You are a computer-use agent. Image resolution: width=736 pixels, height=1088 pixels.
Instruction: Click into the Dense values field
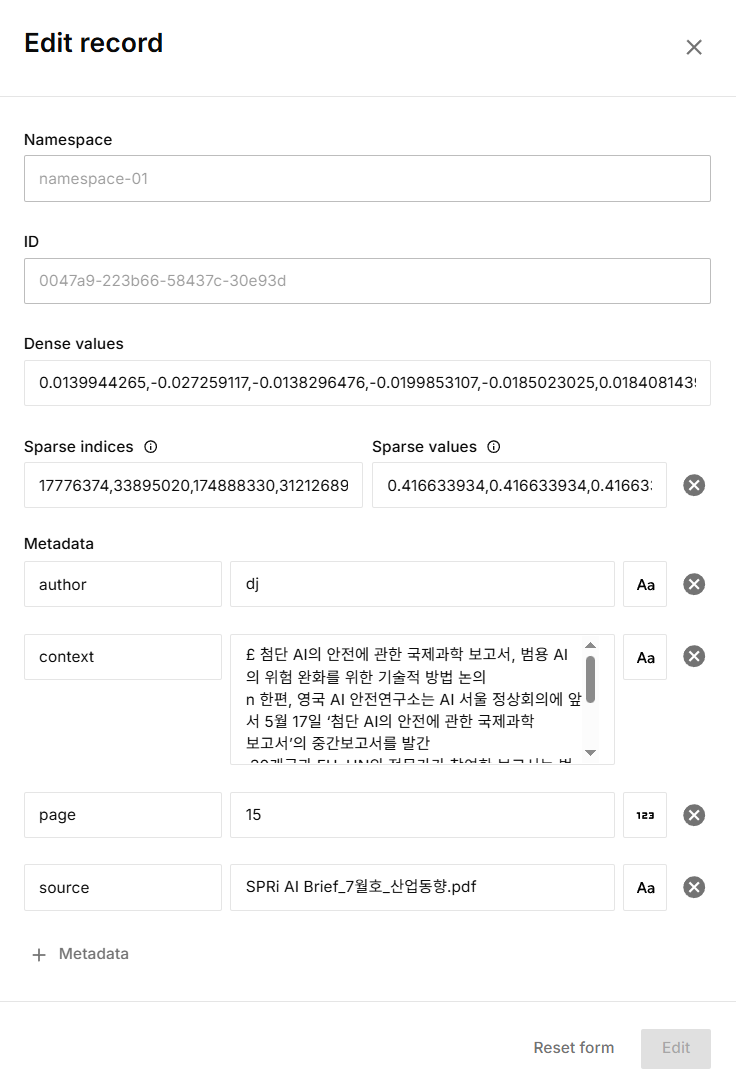[367, 383]
